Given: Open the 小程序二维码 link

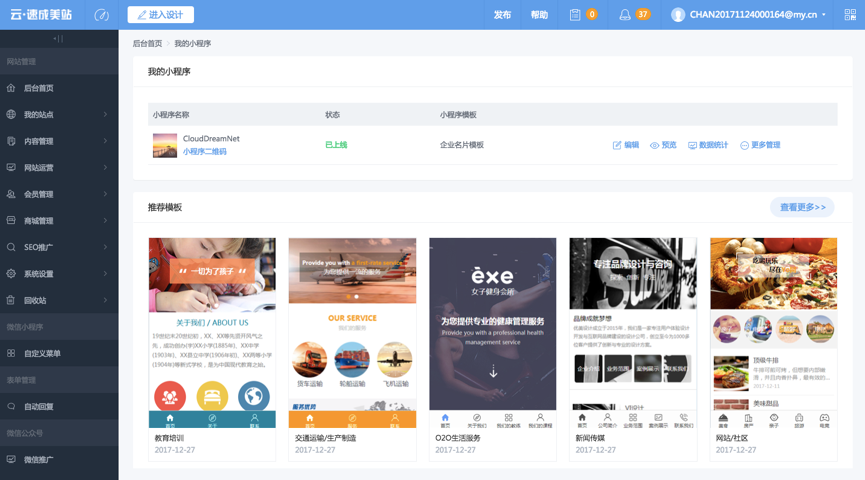Looking at the screenshot, I should pos(205,151).
